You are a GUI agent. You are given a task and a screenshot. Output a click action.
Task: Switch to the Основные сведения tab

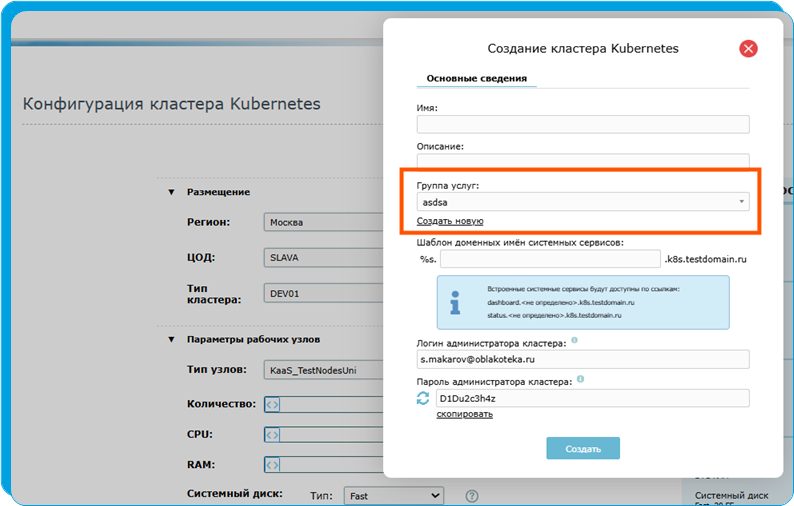point(476,78)
